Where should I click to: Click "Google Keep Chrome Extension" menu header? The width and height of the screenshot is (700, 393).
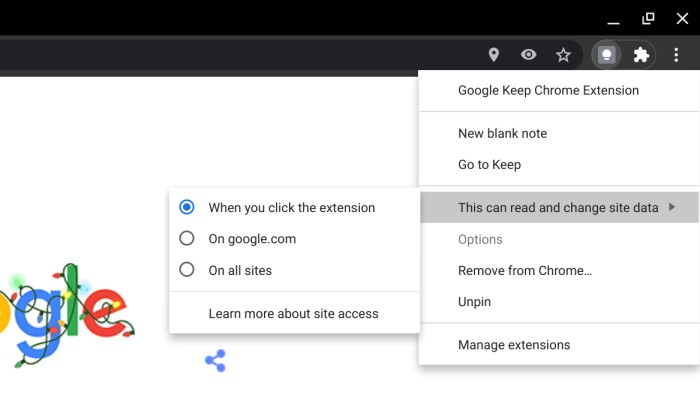(559, 90)
